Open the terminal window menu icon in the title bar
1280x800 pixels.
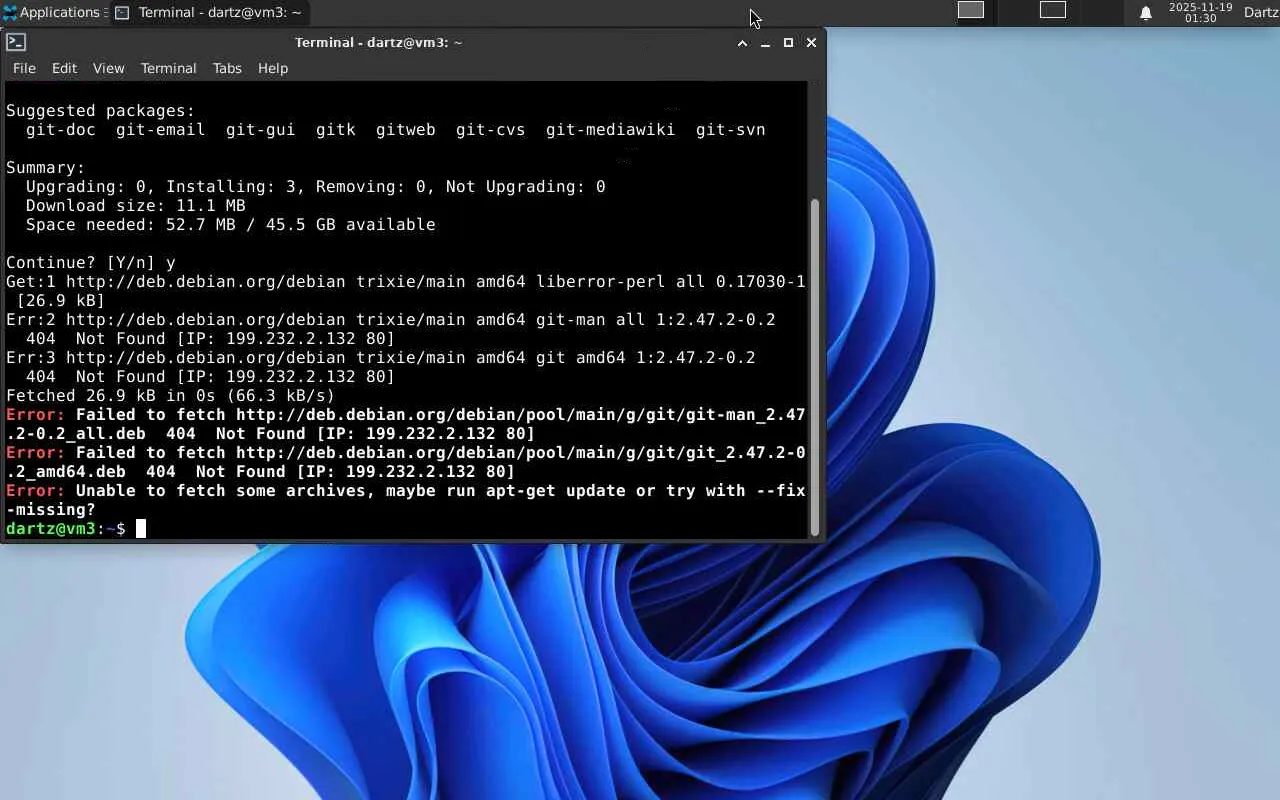(x=16, y=42)
